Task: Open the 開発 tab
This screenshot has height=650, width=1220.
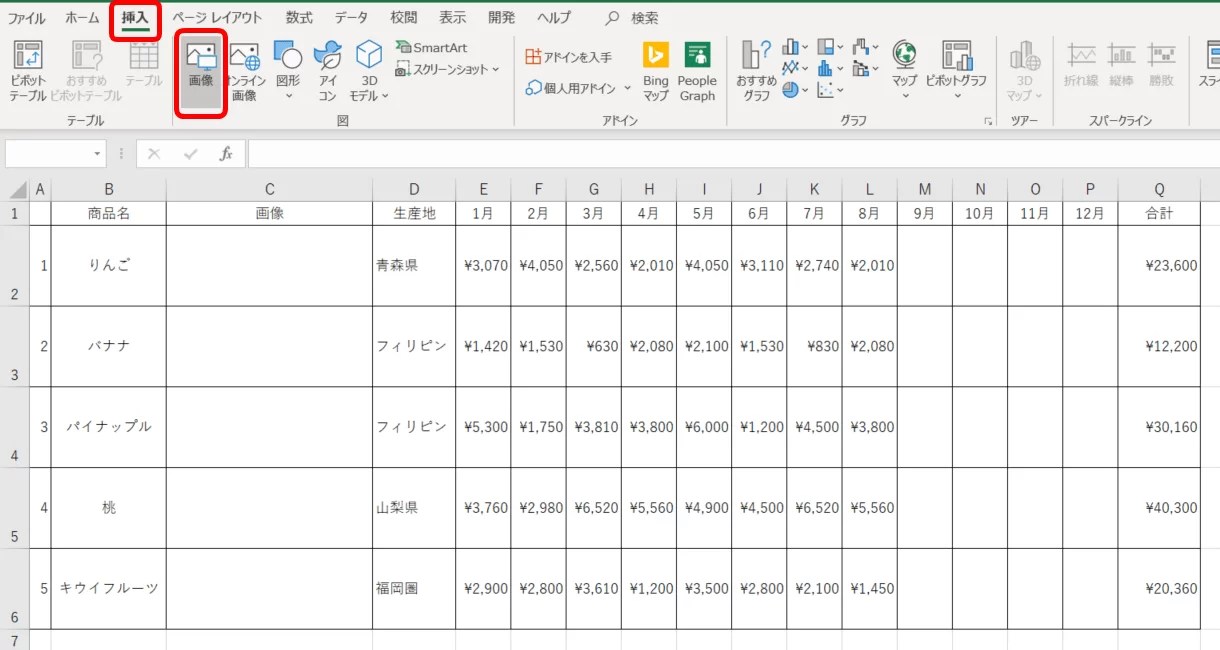Action: click(502, 18)
